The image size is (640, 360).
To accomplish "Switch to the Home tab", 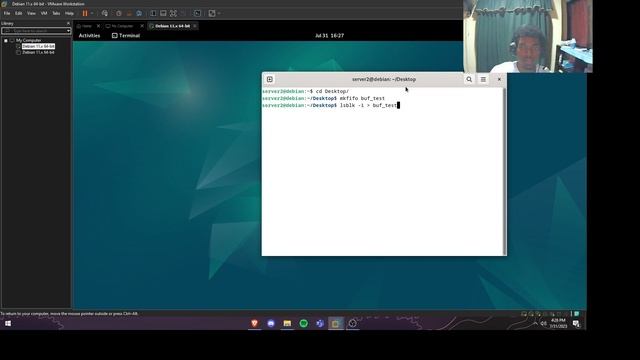I will [85, 26].
